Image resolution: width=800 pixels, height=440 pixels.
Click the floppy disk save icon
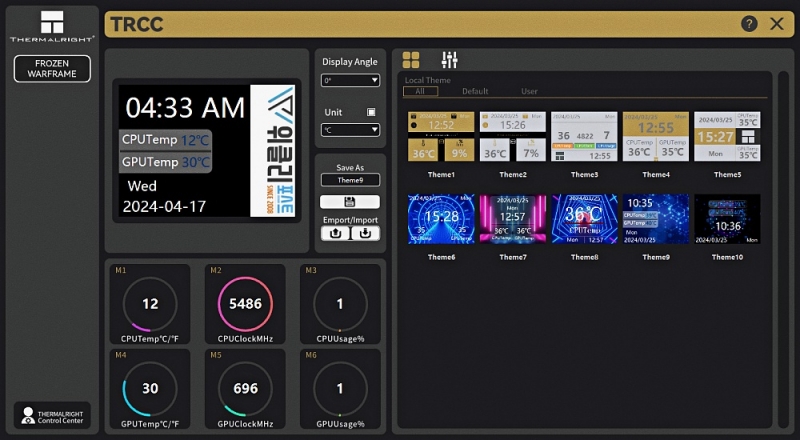coord(350,202)
